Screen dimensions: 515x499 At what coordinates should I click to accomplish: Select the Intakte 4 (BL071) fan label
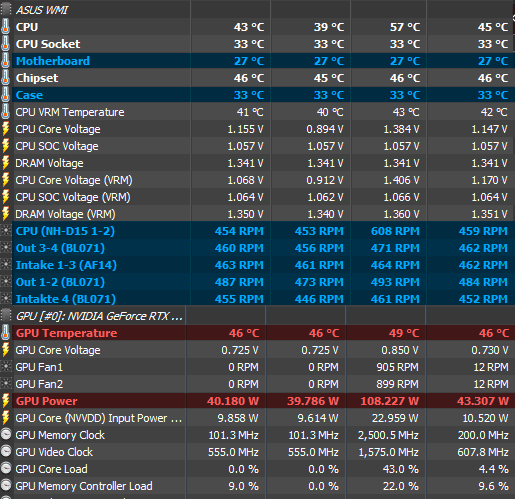[66, 299]
